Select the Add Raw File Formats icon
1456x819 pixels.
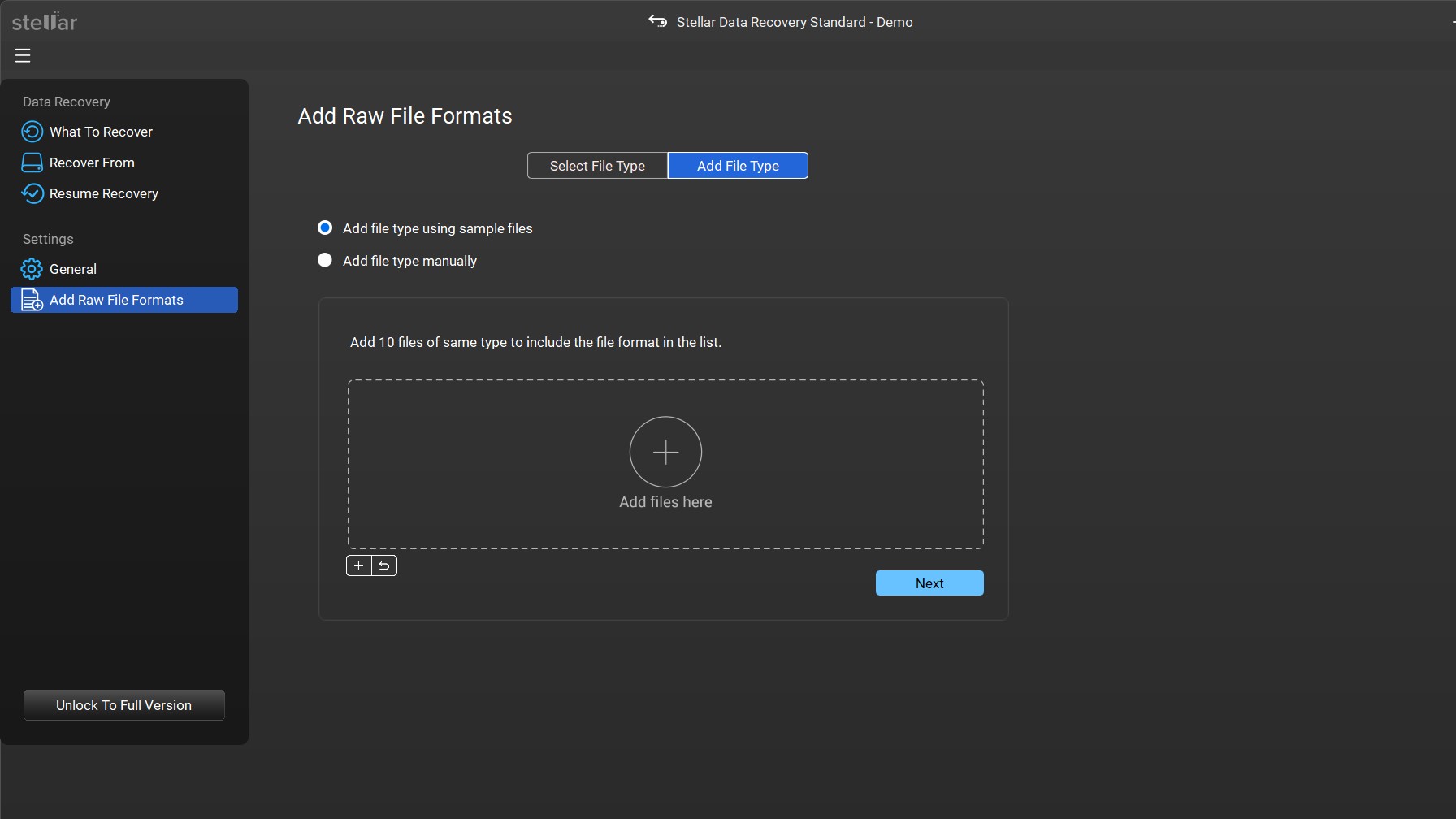click(x=31, y=300)
